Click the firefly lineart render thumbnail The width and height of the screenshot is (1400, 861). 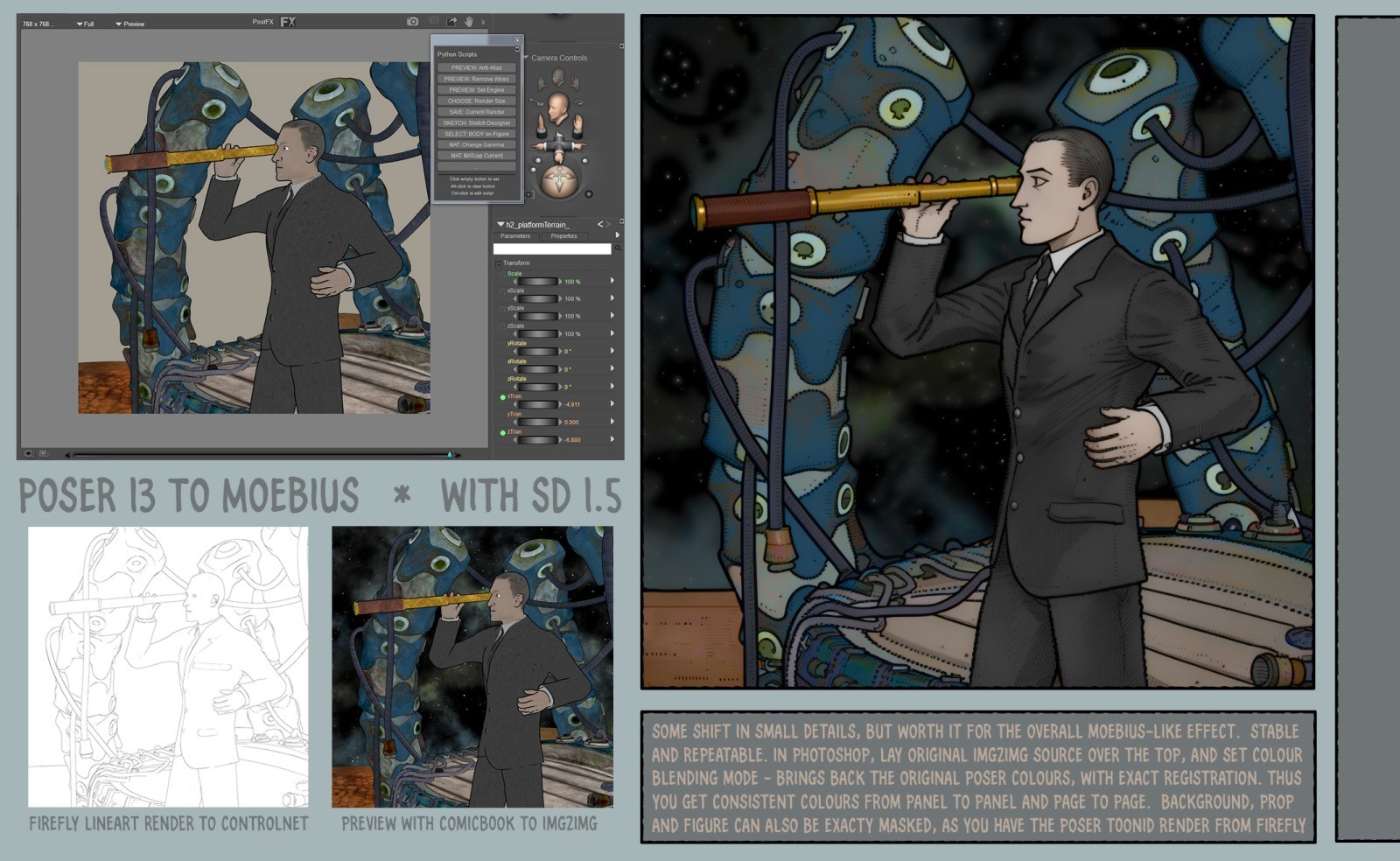pyautogui.click(x=168, y=667)
